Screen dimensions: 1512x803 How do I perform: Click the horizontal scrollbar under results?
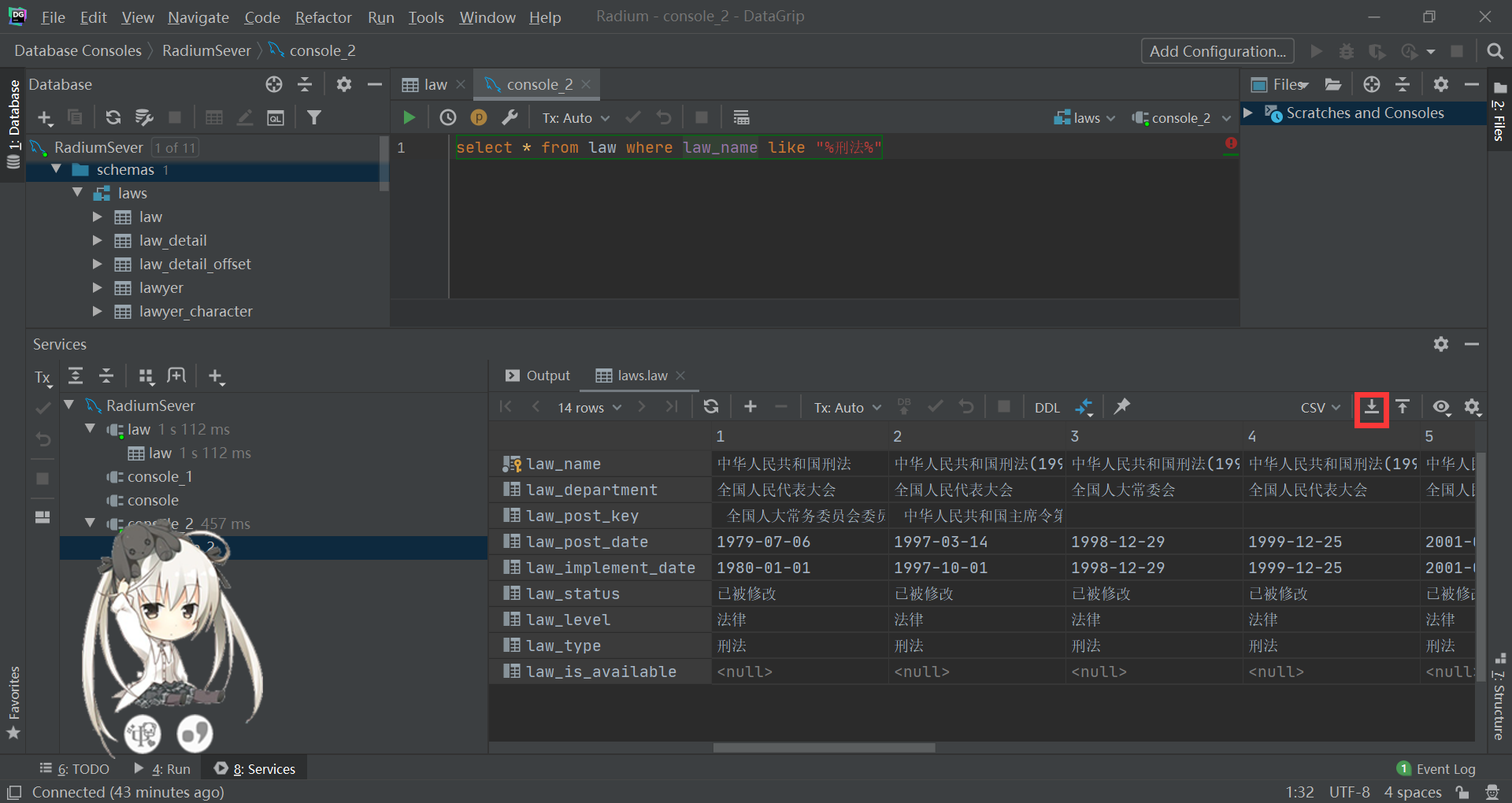click(824, 747)
